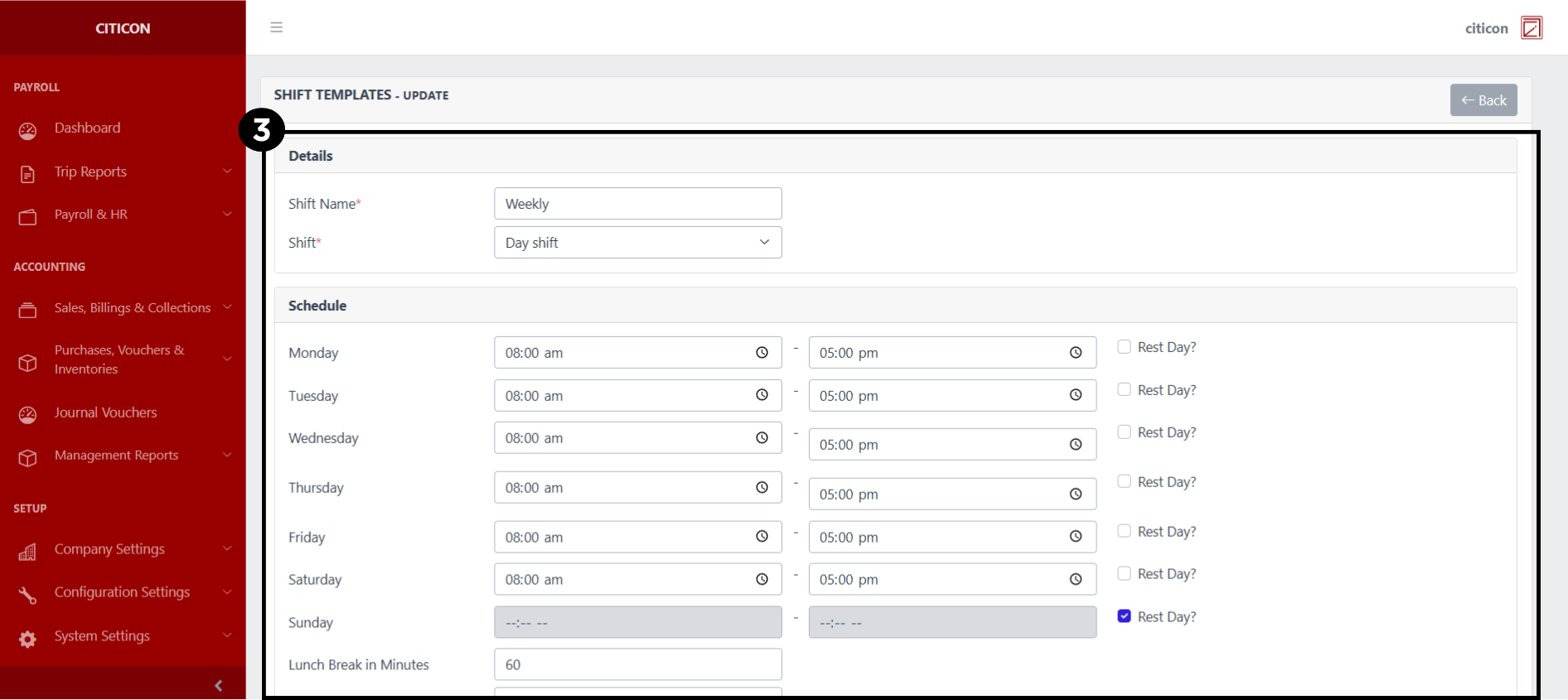The width and height of the screenshot is (1568, 700).
Task: Click the System Settings gear icon
Action: pos(27,639)
